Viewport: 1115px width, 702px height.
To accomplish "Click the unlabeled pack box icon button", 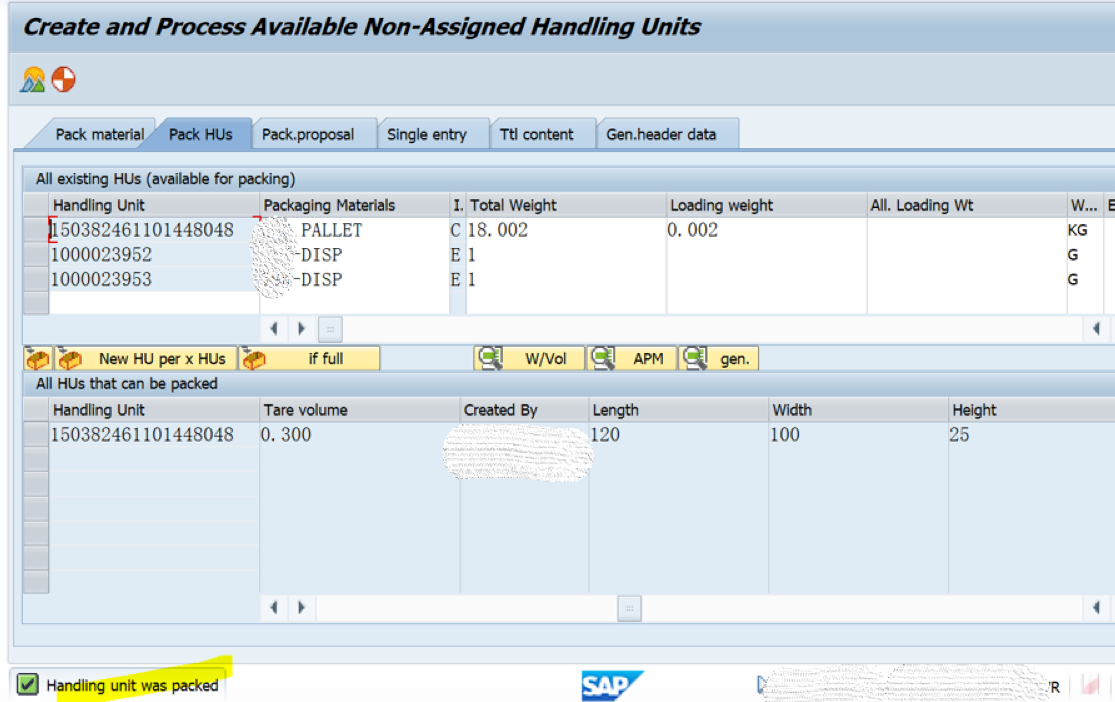I will 38,358.
